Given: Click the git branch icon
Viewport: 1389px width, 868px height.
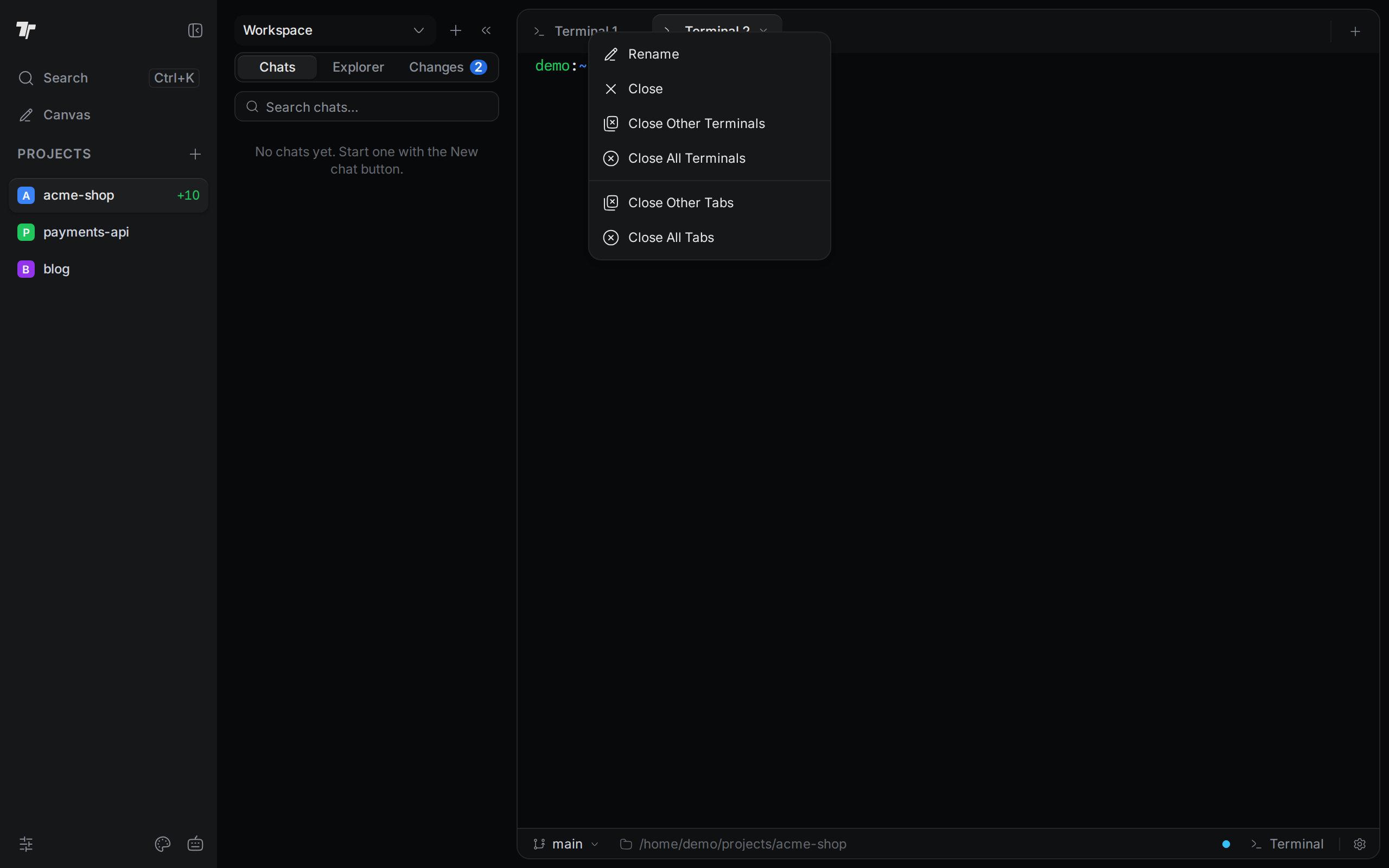Looking at the screenshot, I should pyautogui.click(x=539, y=844).
